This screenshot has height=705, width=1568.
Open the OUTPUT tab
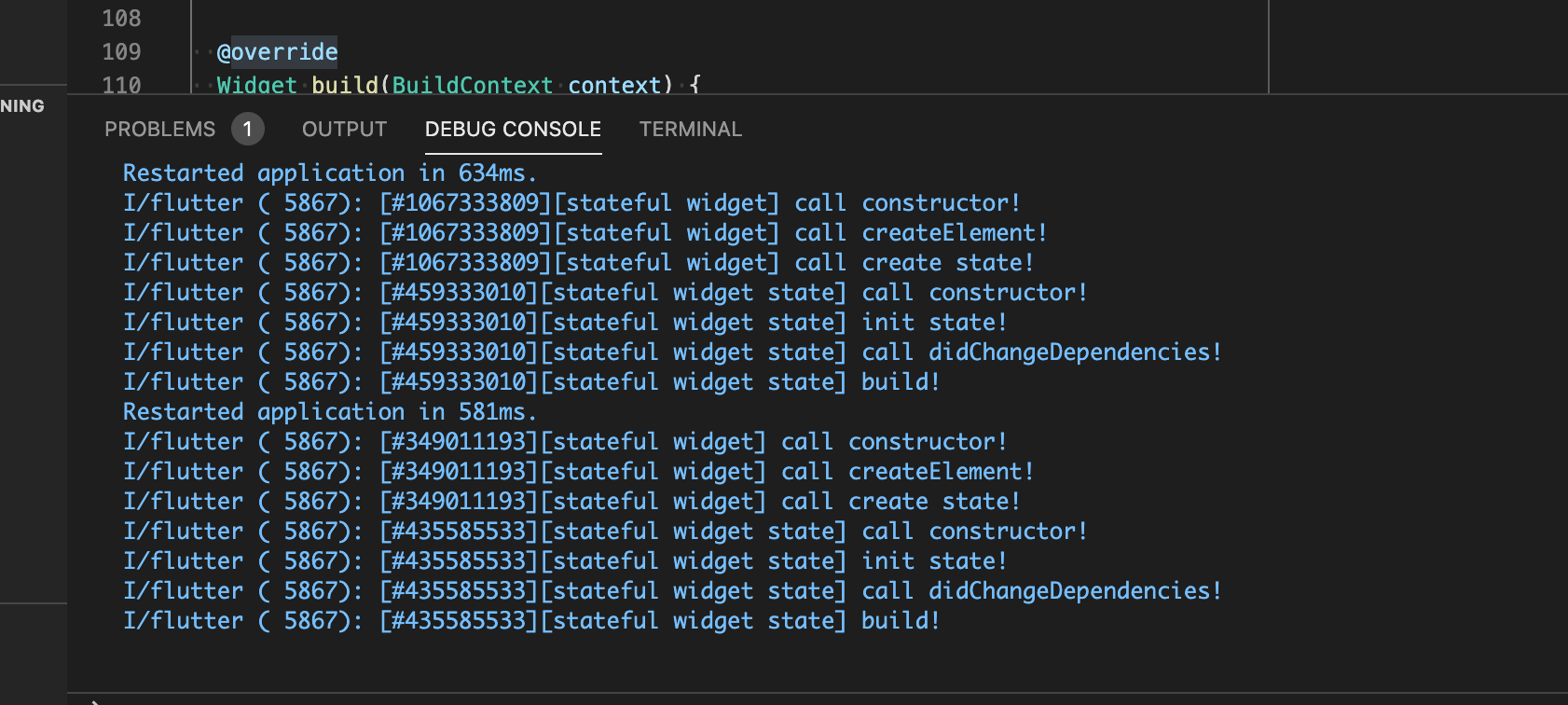(344, 130)
